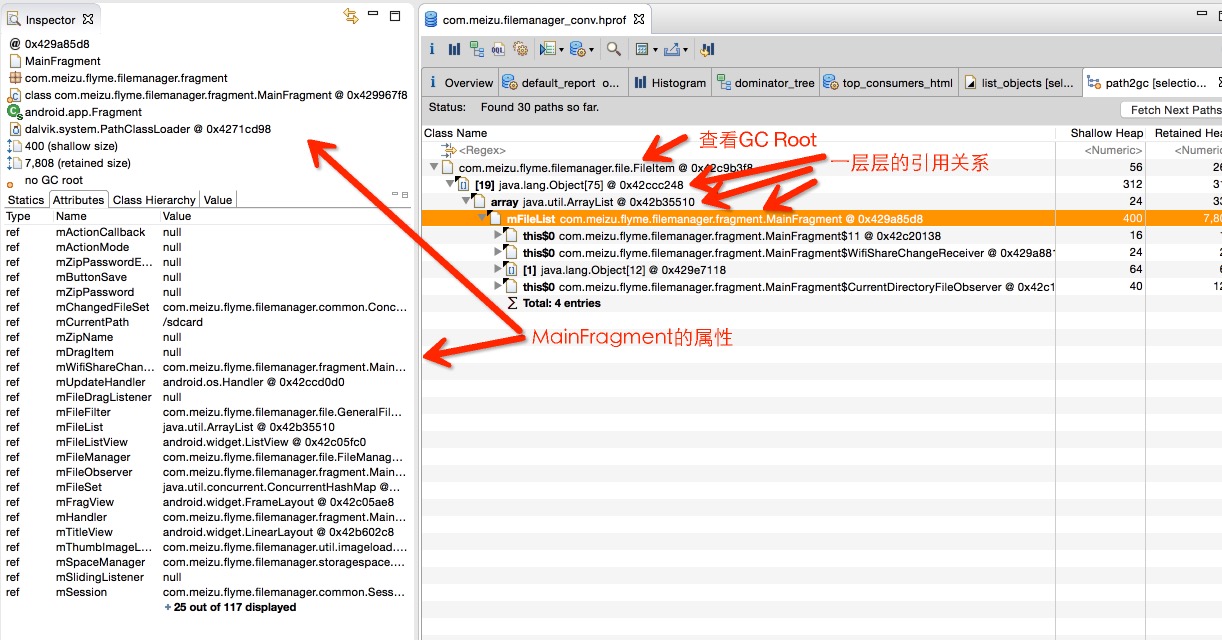
Task: Switch to the Statics tab
Action: click(x=26, y=200)
